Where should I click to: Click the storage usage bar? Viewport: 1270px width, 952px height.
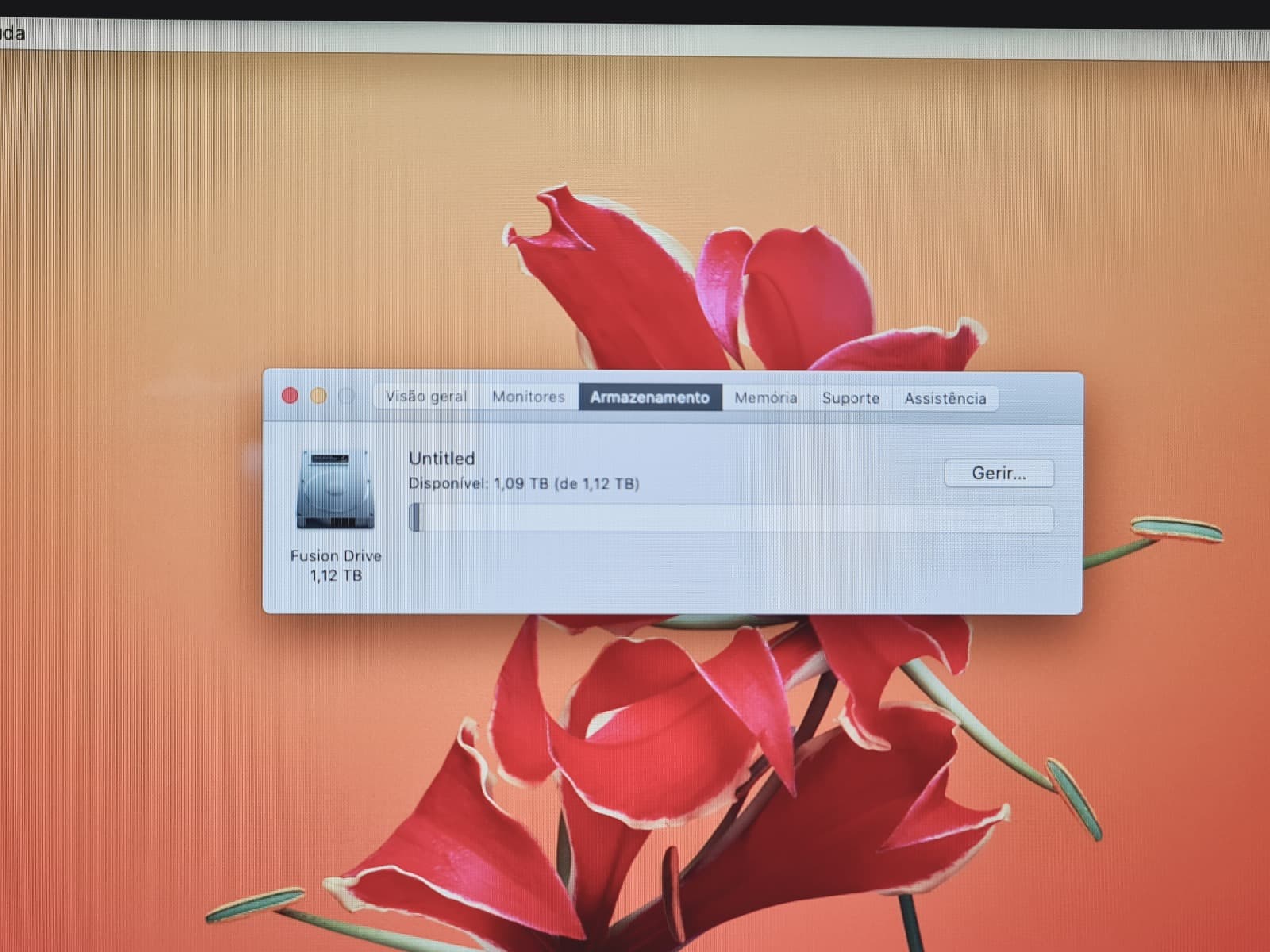(731, 519)
